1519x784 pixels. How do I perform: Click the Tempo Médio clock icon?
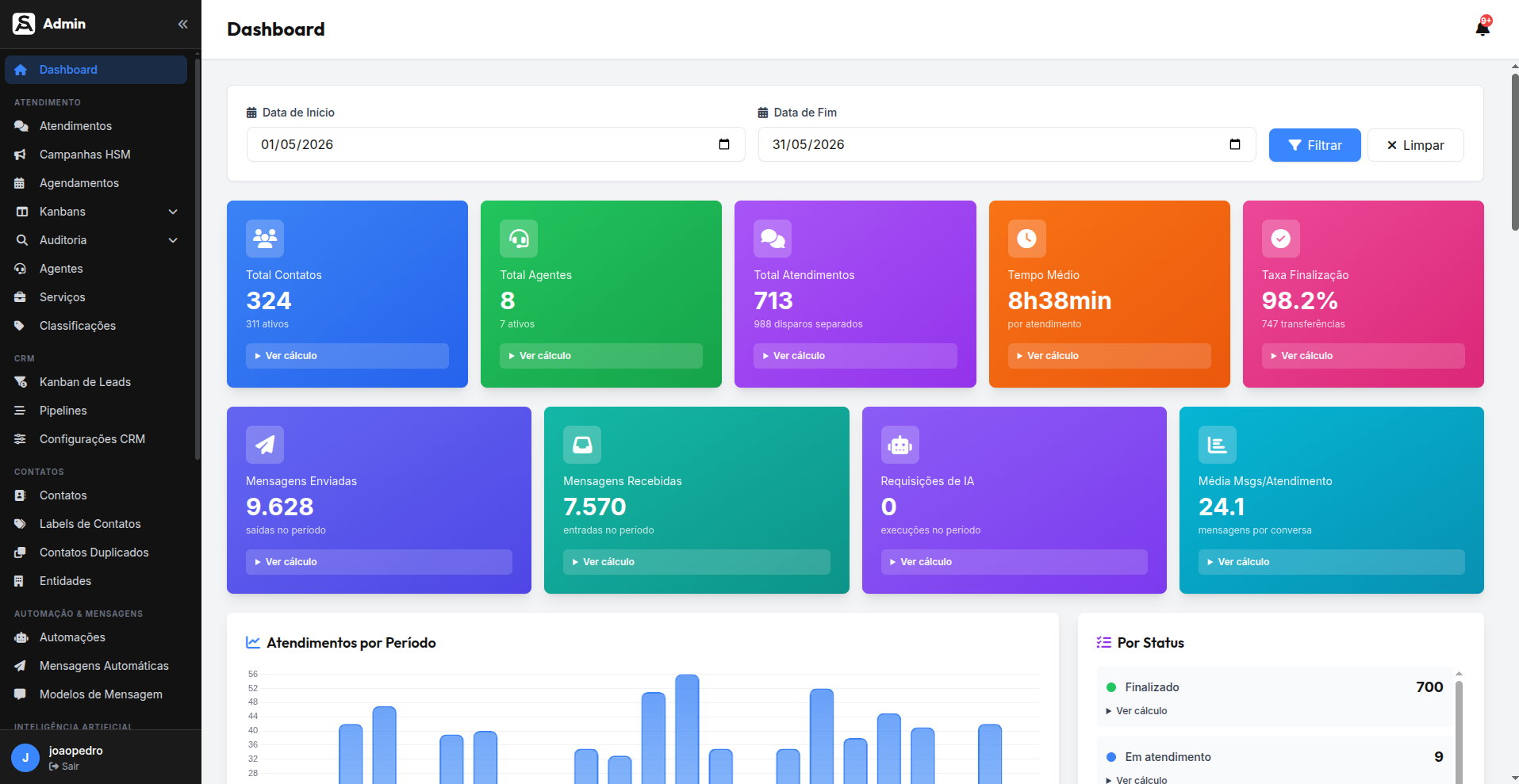coord(1027,239)
